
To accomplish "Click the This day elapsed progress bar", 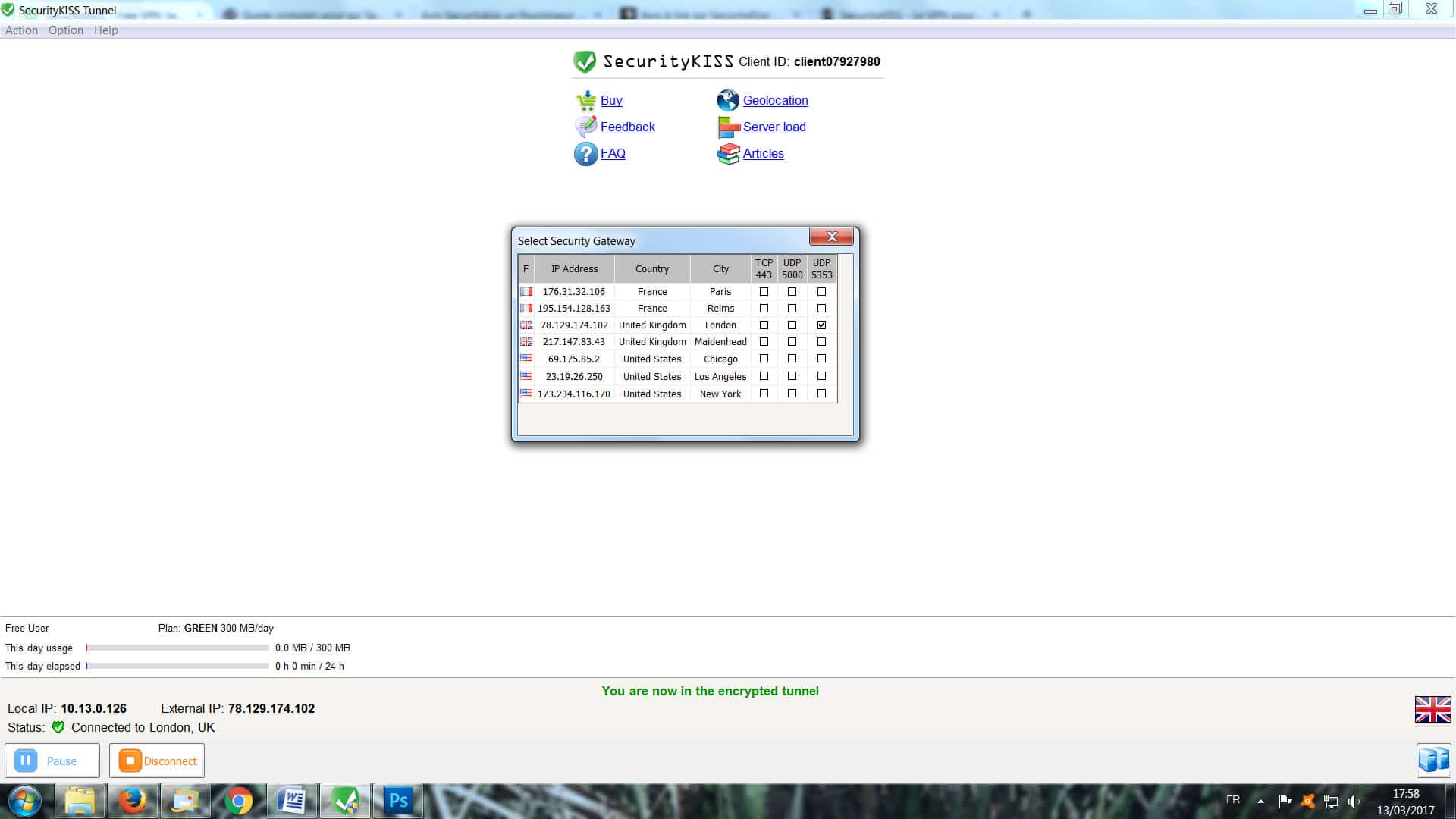I will pos(177,666).
